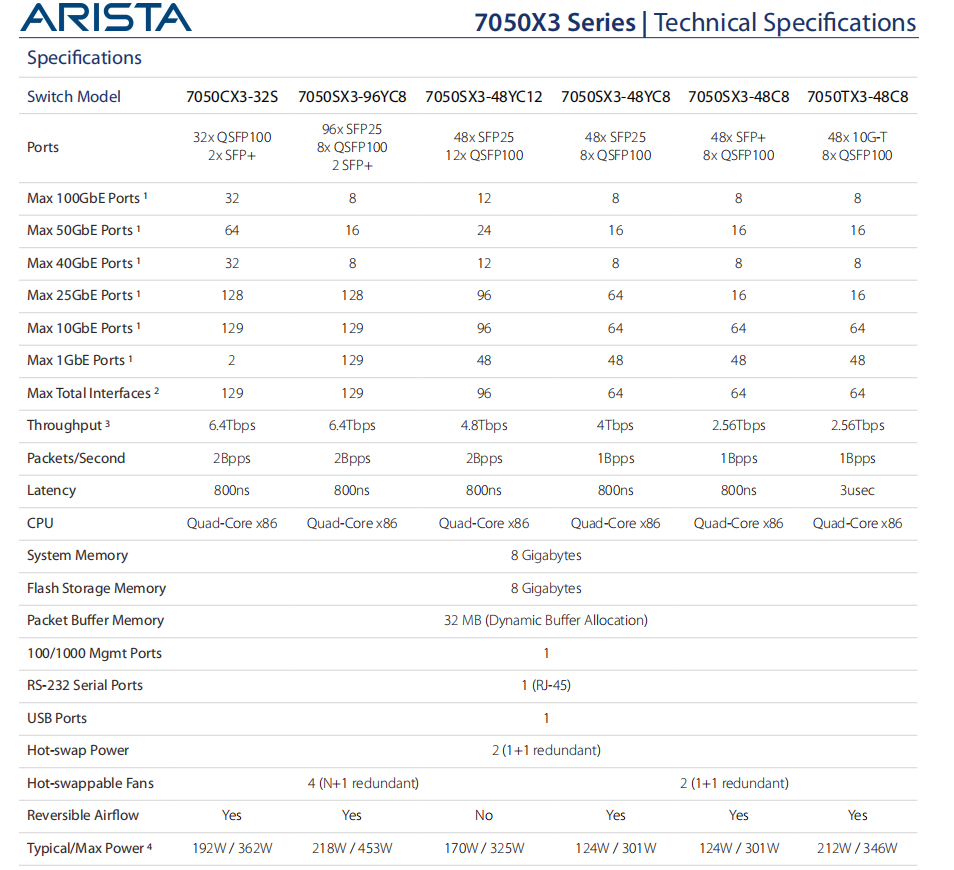Click the 'No' Reversible Airflow value
The image size is (954, 870).
pos(484,816)
